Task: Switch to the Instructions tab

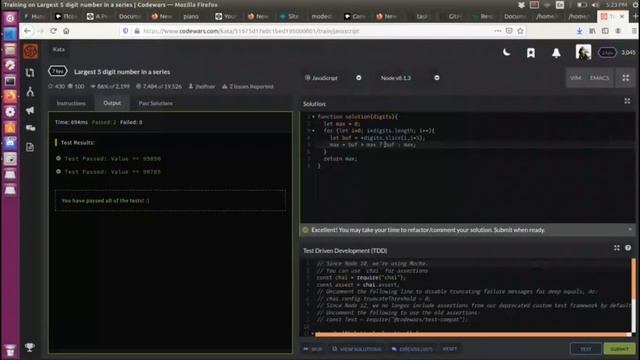Action: [x=71, y=103]
